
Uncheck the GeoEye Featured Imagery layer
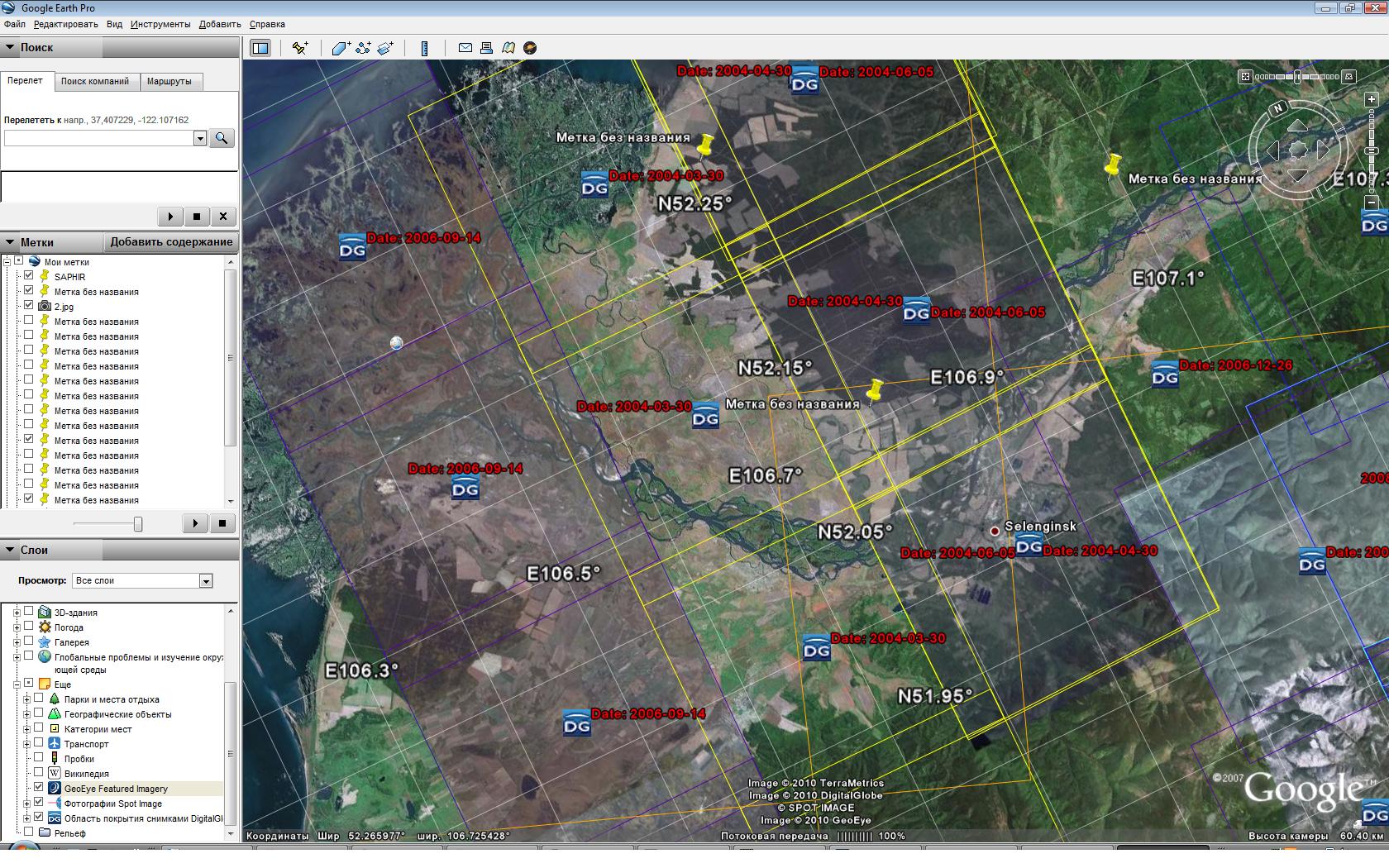coord(39,788)
